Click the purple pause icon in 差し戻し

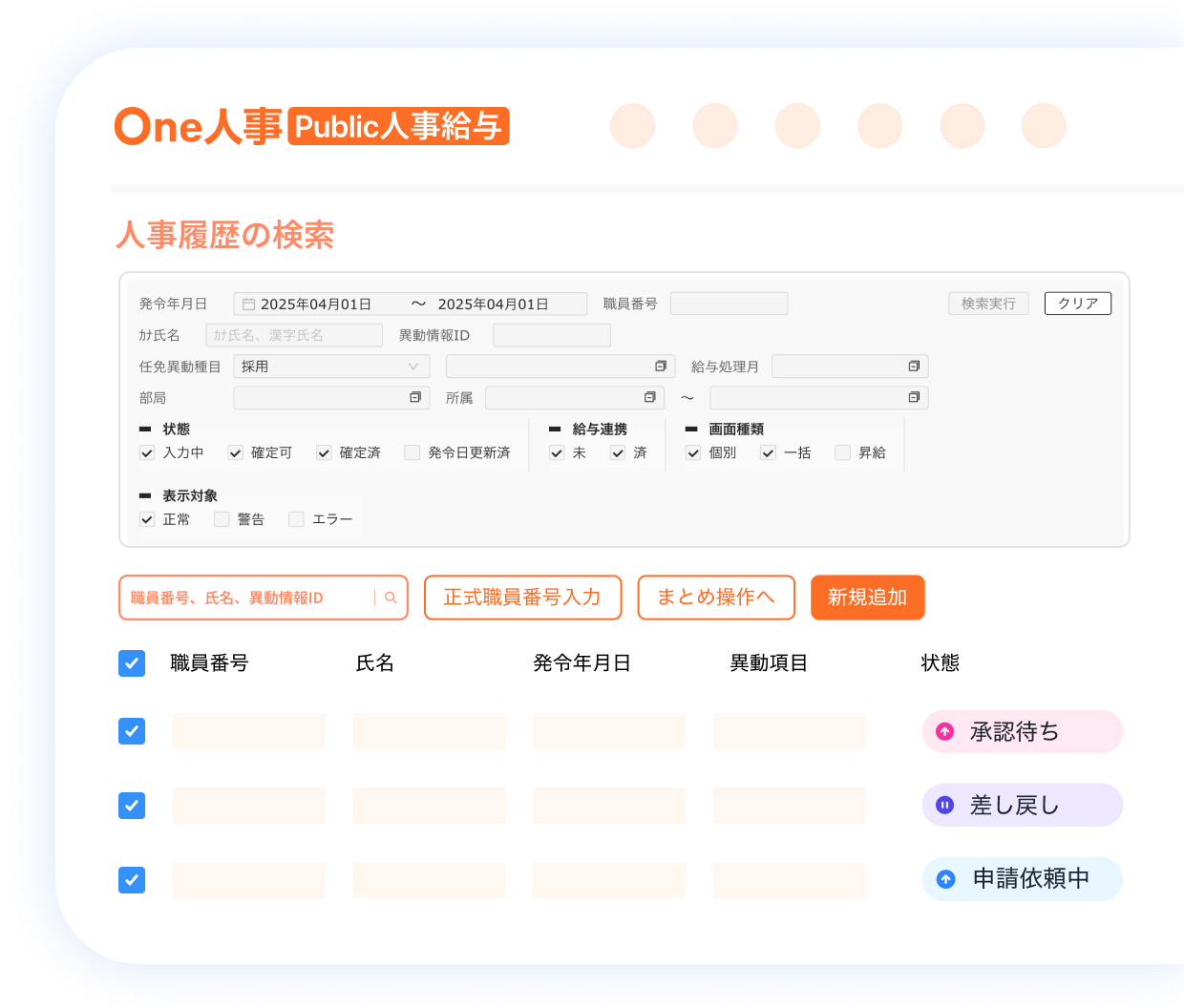[945, 805]
